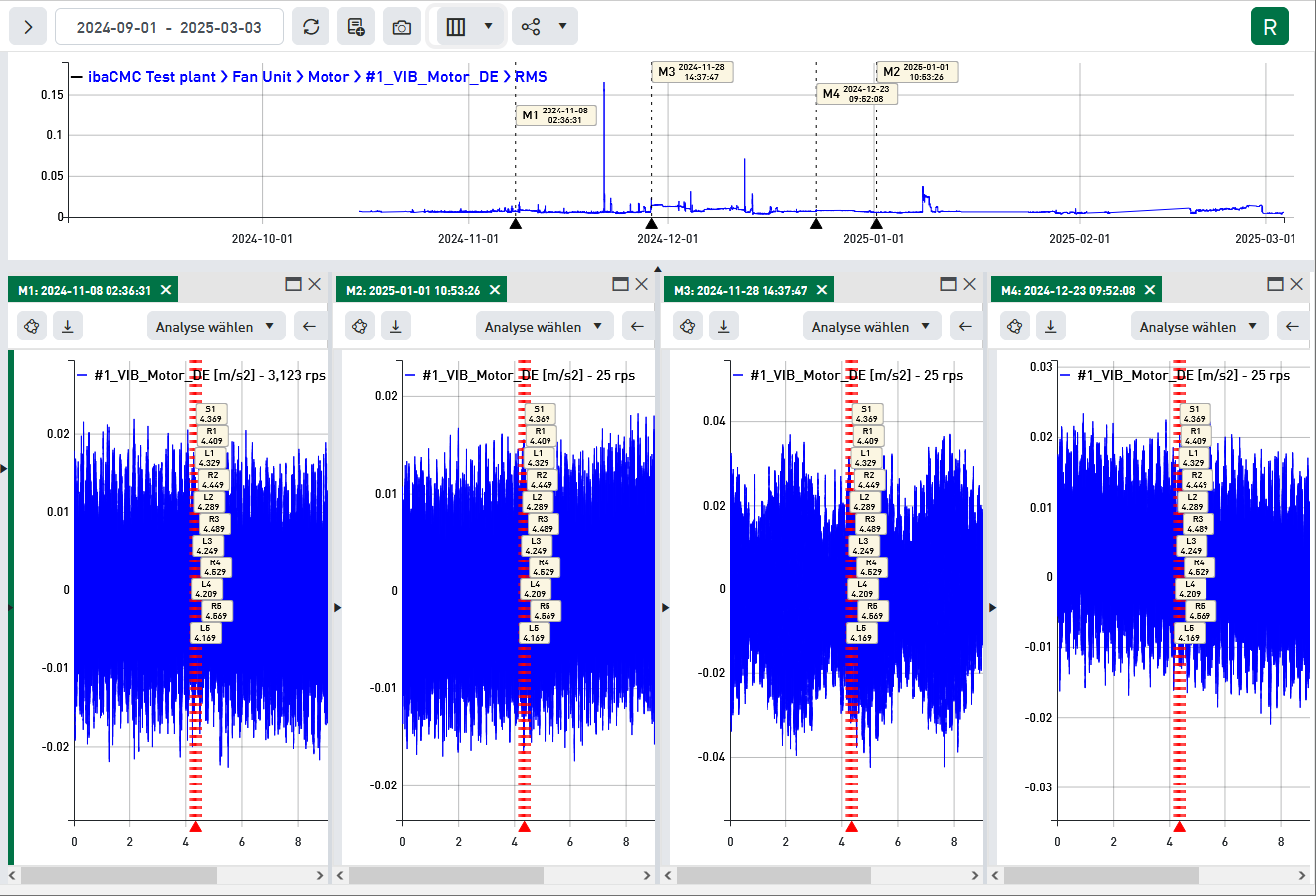Click the share icon in the toolbar

(531, 27)
